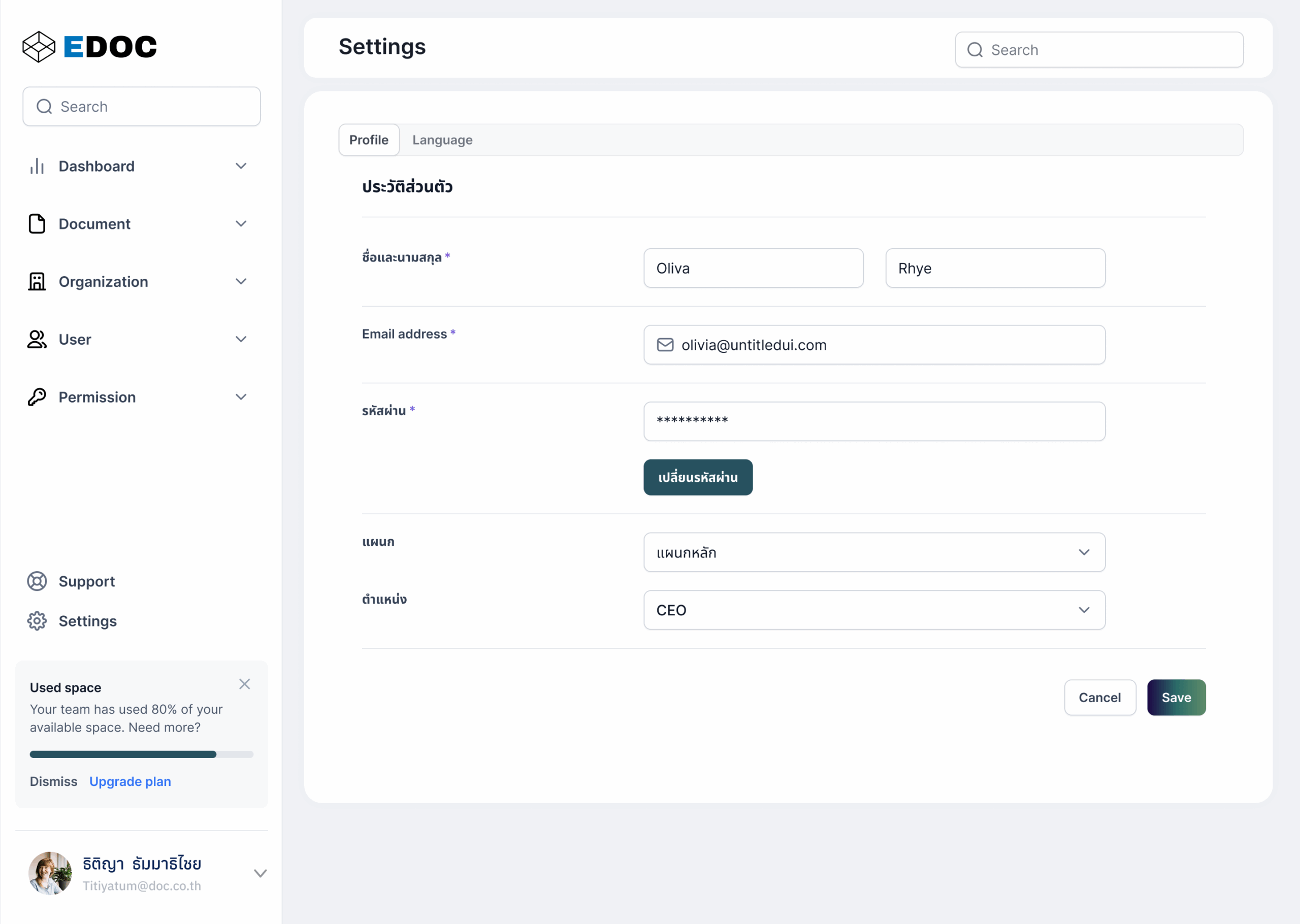Close the Used space notification card
The width and height of the screenshot is (1300, 924).
tap(245, 684)
